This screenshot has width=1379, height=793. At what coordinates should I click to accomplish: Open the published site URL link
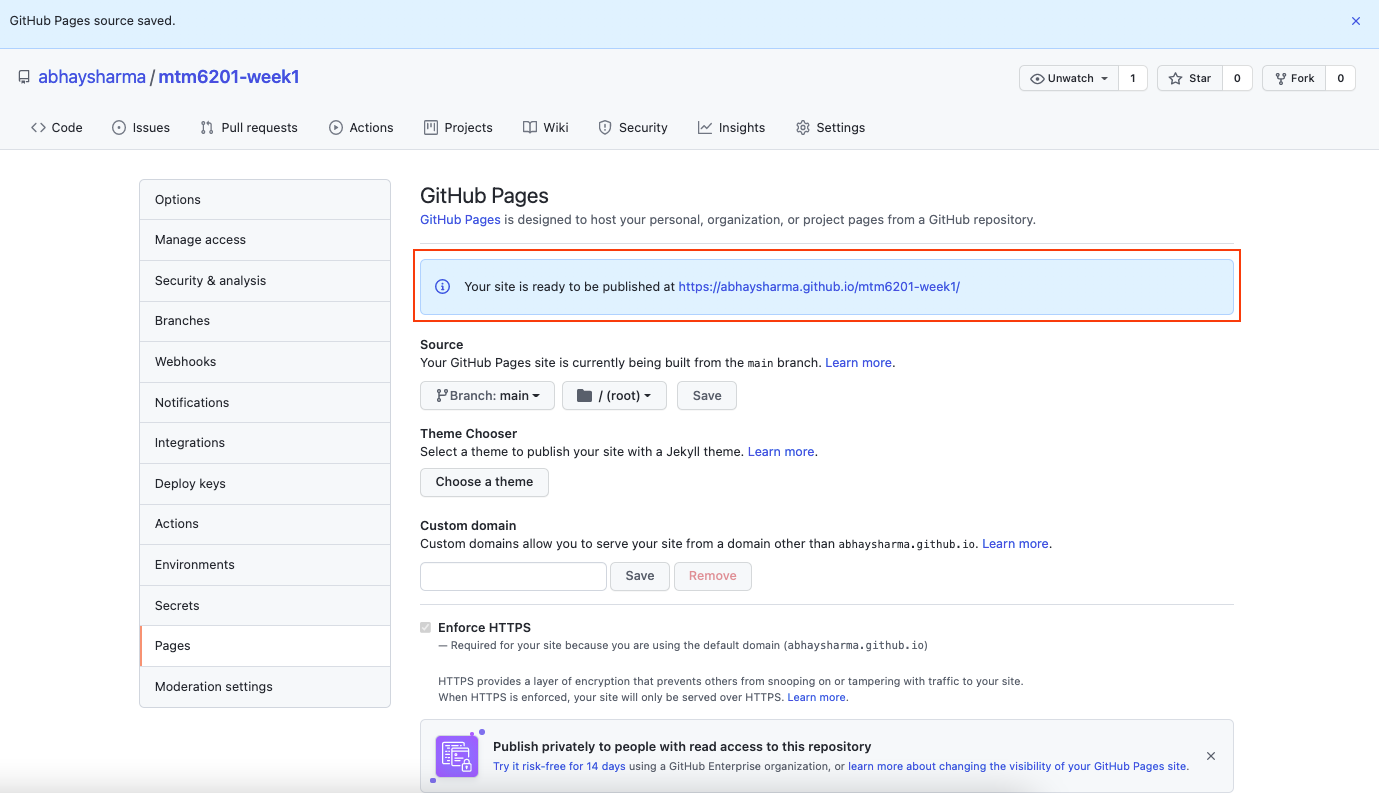[819, 286]
